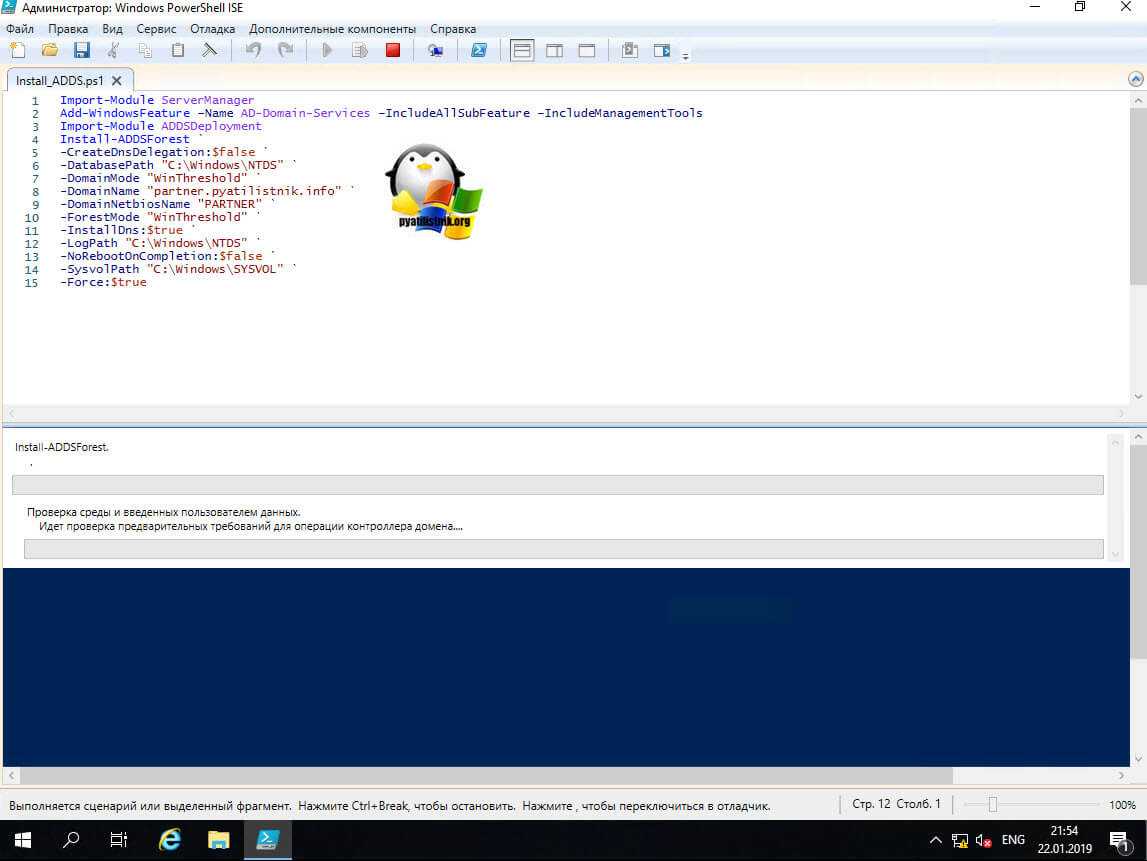This screenshot has width=1147, height=861.
Task: Close the Install_ADDS.ps1 tab
Action: pyautogui.click(x=117, y=80)
